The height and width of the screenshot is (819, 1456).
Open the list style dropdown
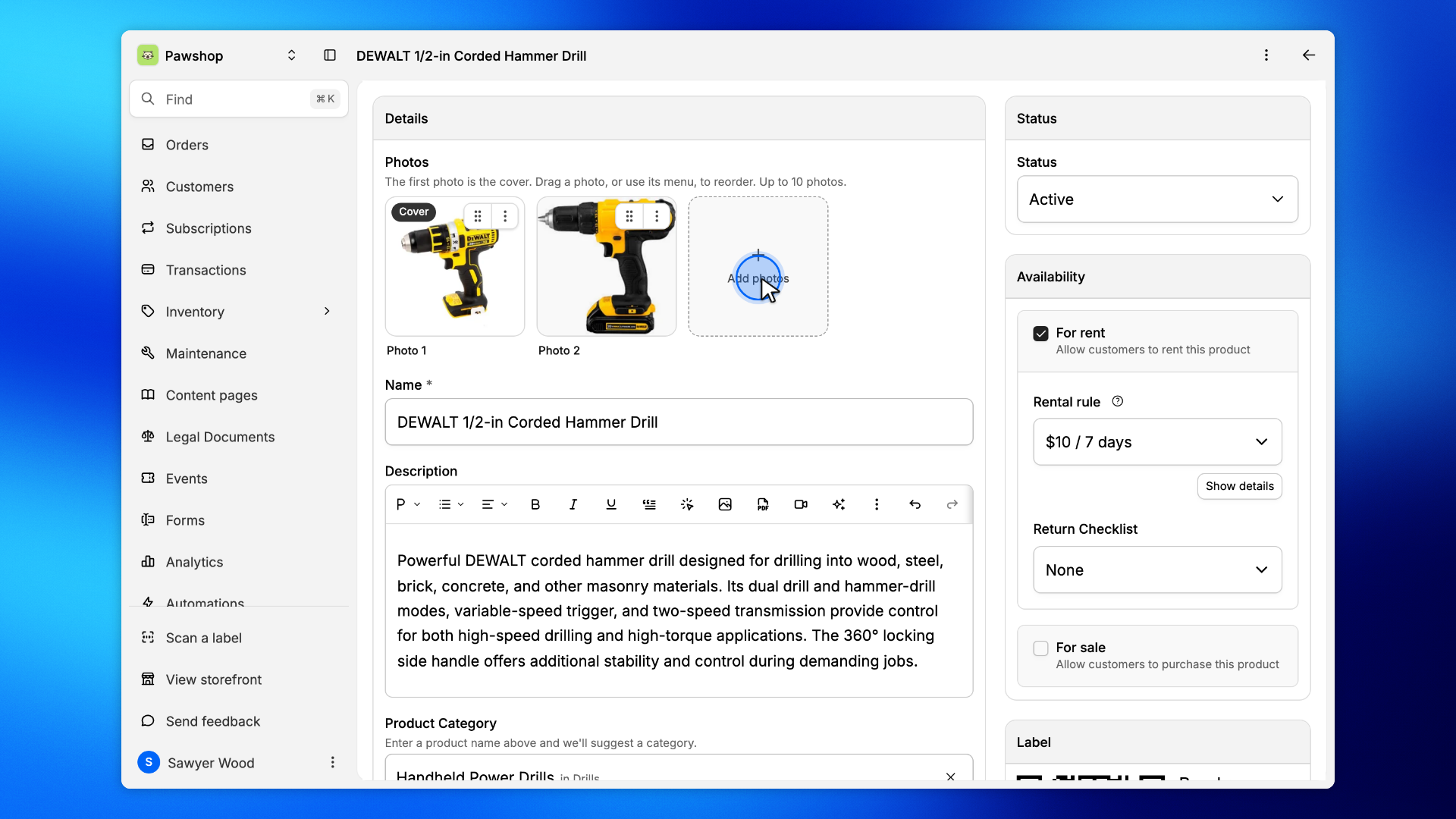tap(451, 504)
